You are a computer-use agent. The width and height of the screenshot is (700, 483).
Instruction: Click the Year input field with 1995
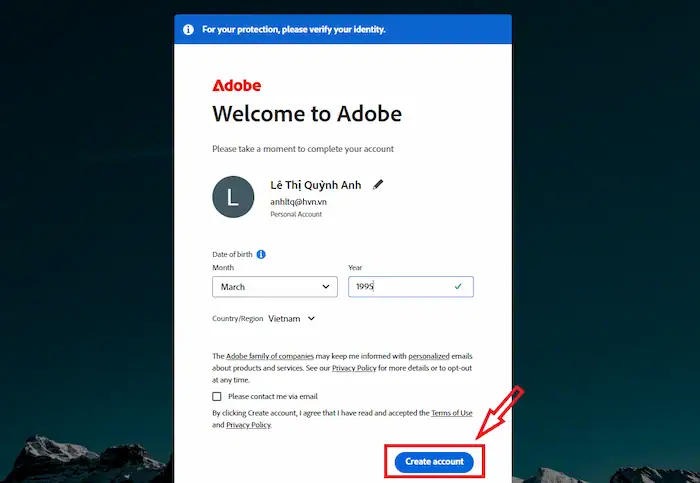(411, 287)
